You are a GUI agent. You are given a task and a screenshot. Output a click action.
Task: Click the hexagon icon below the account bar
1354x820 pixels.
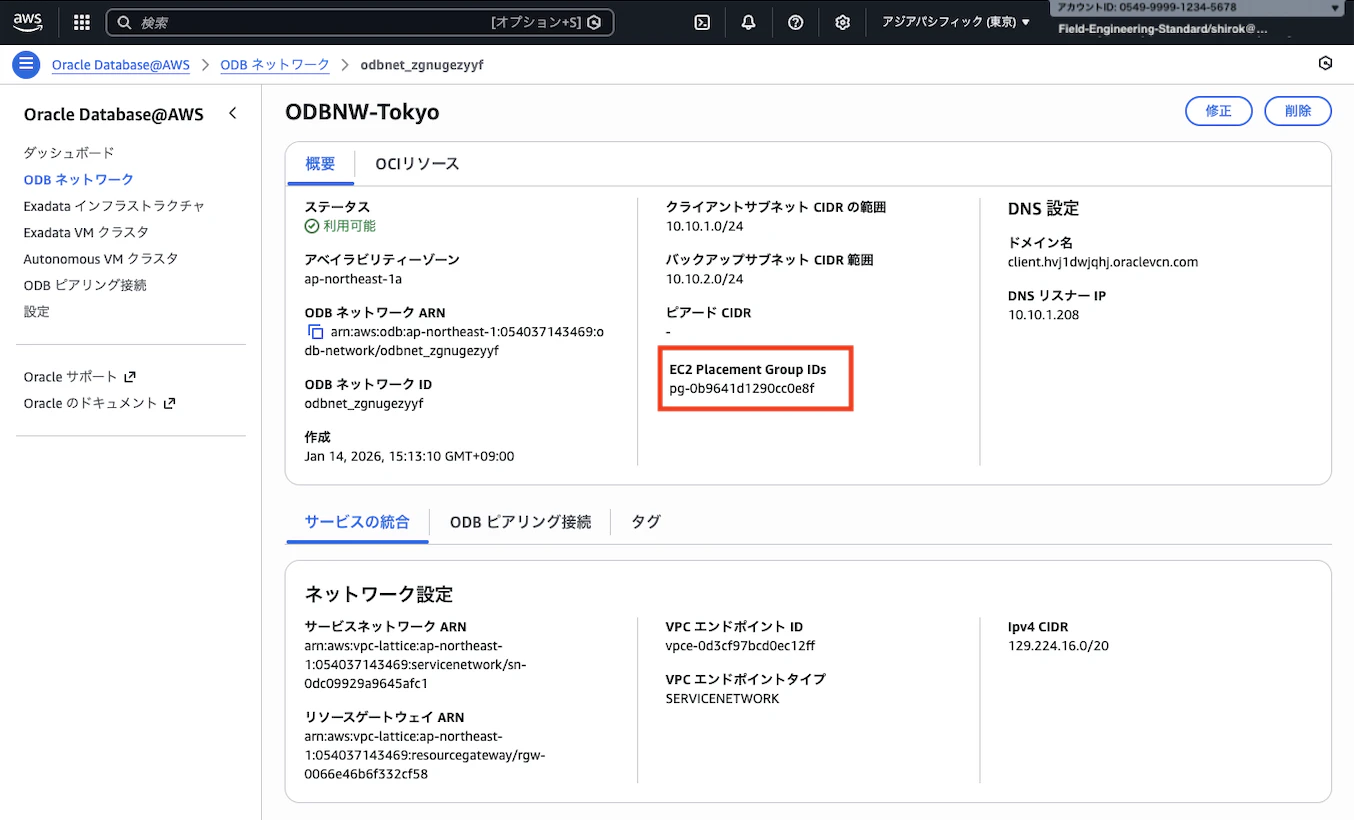tap(1326, 64)
